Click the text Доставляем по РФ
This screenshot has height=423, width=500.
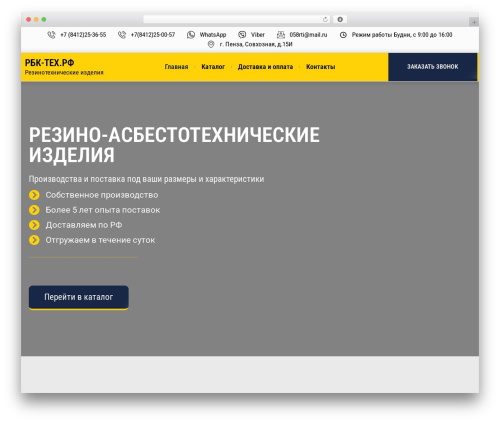[x=84, y=225]
